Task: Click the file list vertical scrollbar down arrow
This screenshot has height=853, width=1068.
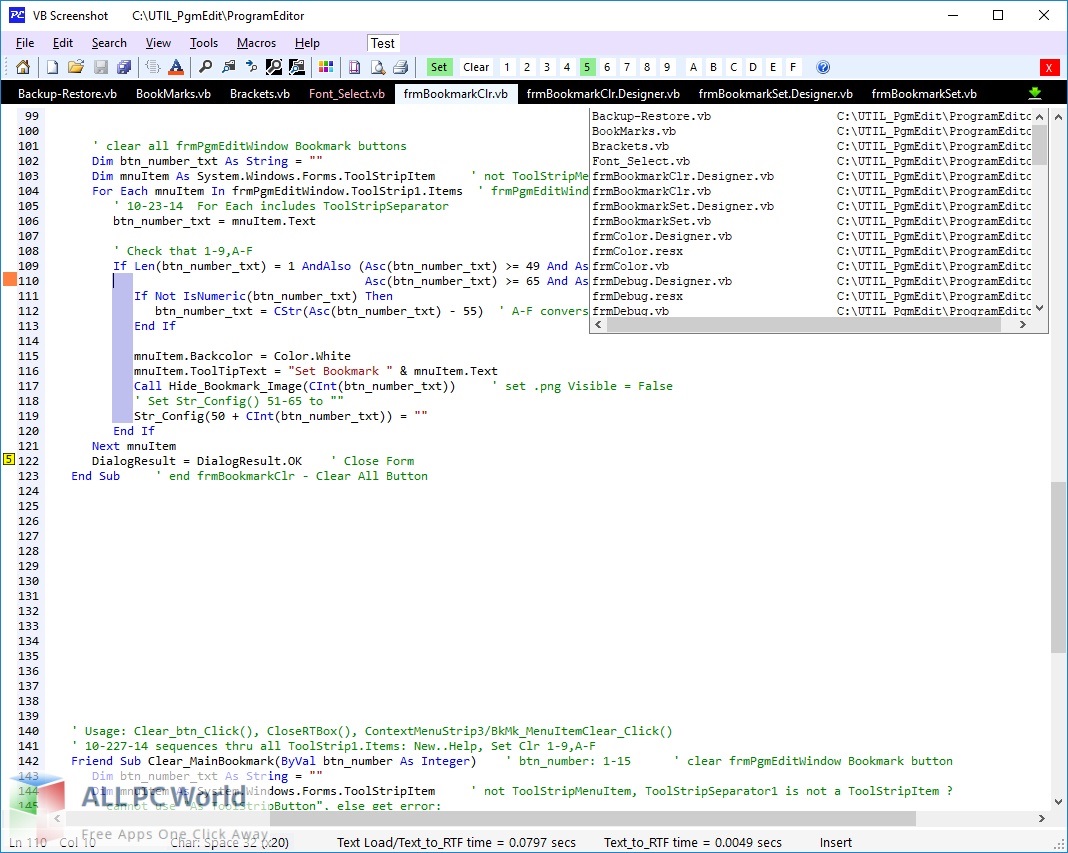Action: [1040, 309]
